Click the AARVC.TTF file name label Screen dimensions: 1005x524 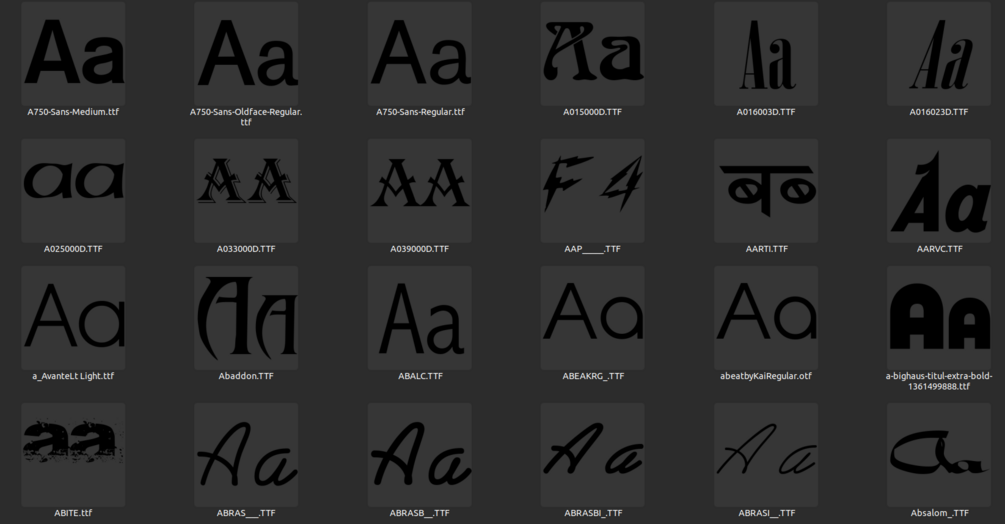pyautogui.click(x=939, y=249)
